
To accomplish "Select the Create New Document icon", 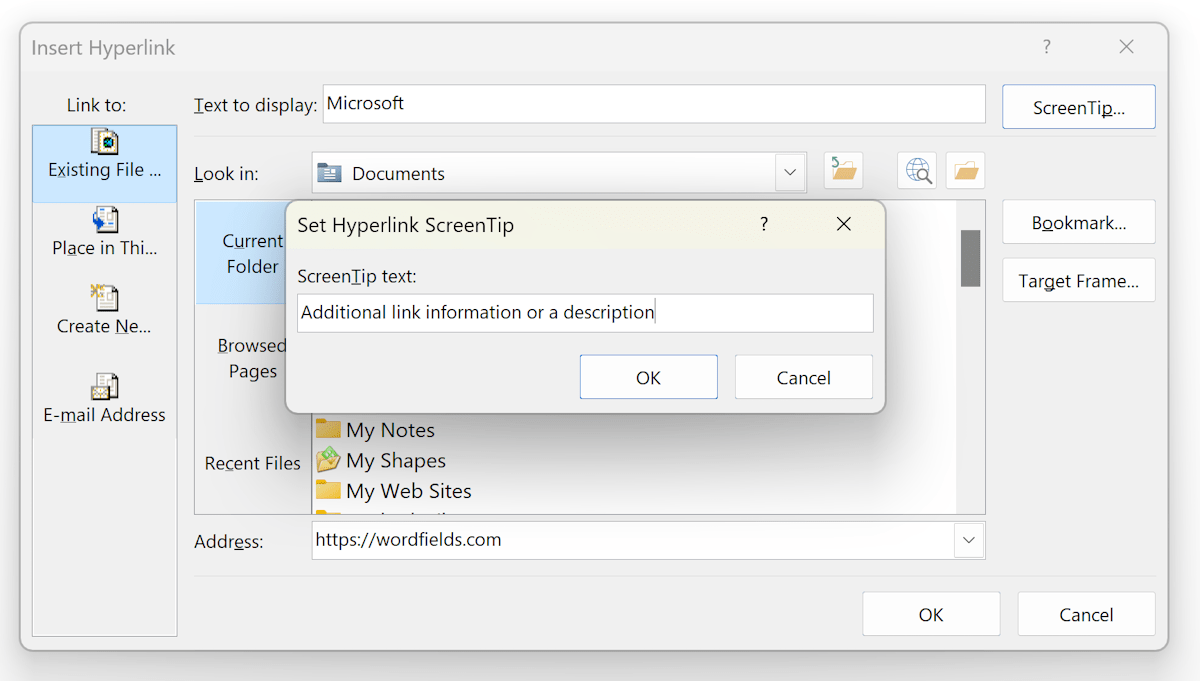I will (104, 312).
